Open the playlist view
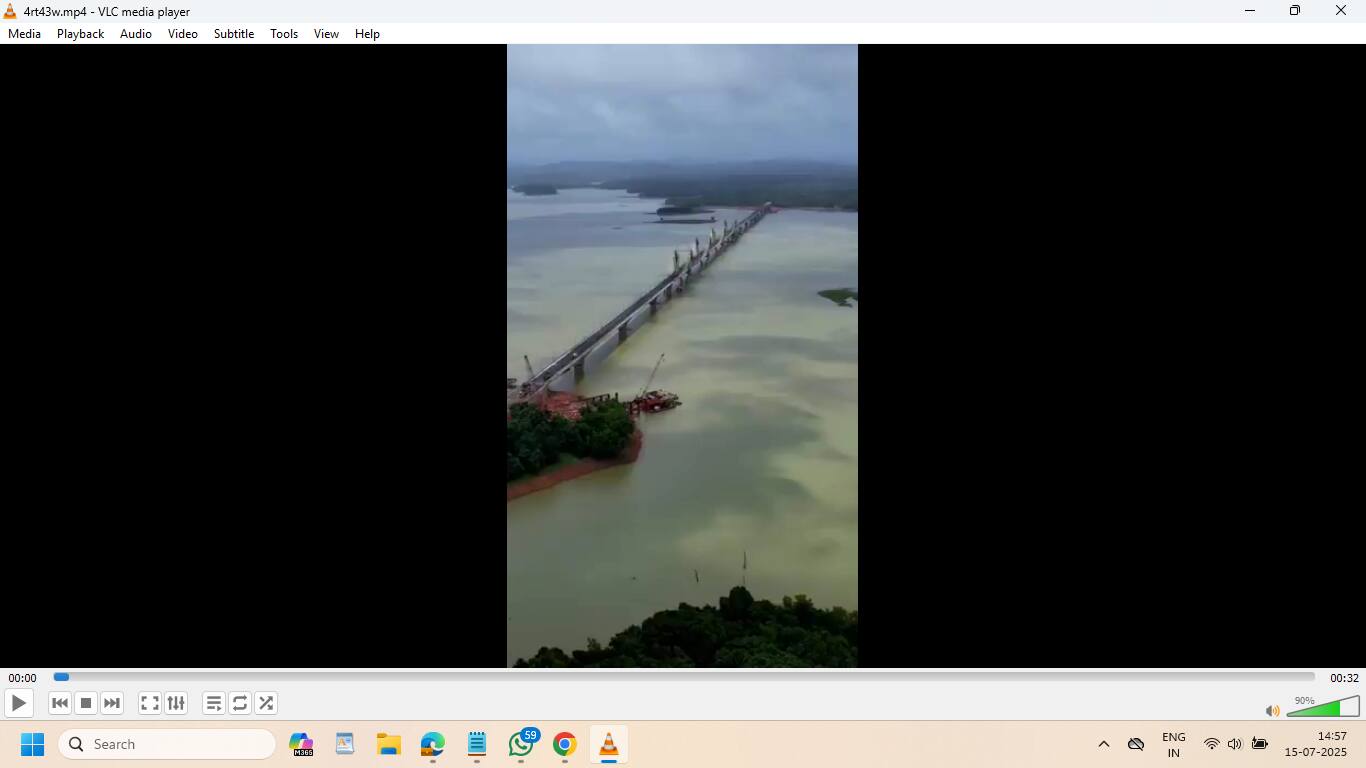This screenshot has height=768, width=1366. (214, 703)
